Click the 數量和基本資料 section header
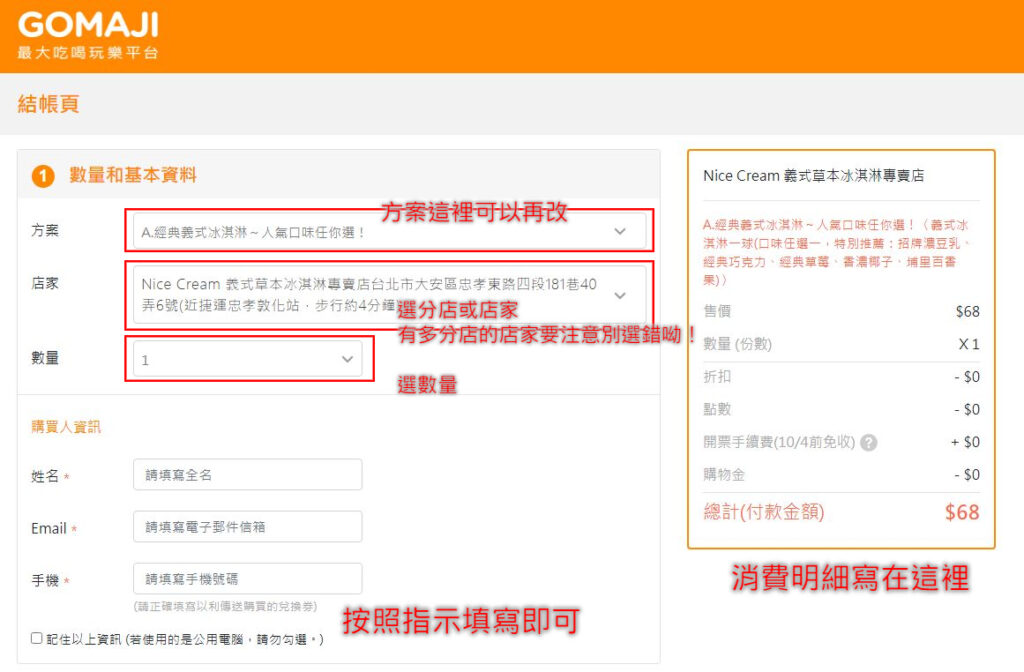The height and width of the screenshot is (672, 1024). [132, 175]
